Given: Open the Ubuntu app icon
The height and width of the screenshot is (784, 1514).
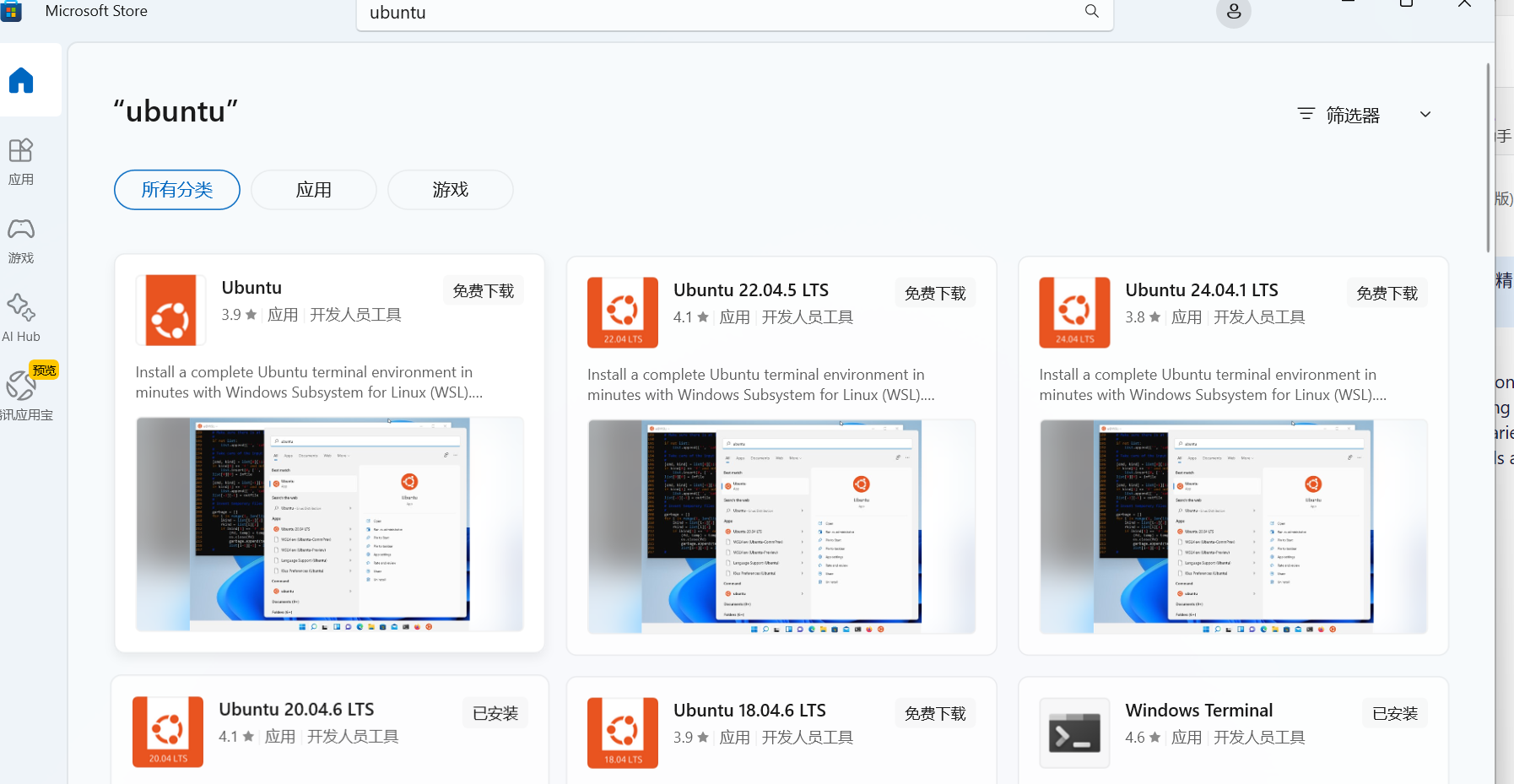Looking at the screenshot, I should (171, 310).
